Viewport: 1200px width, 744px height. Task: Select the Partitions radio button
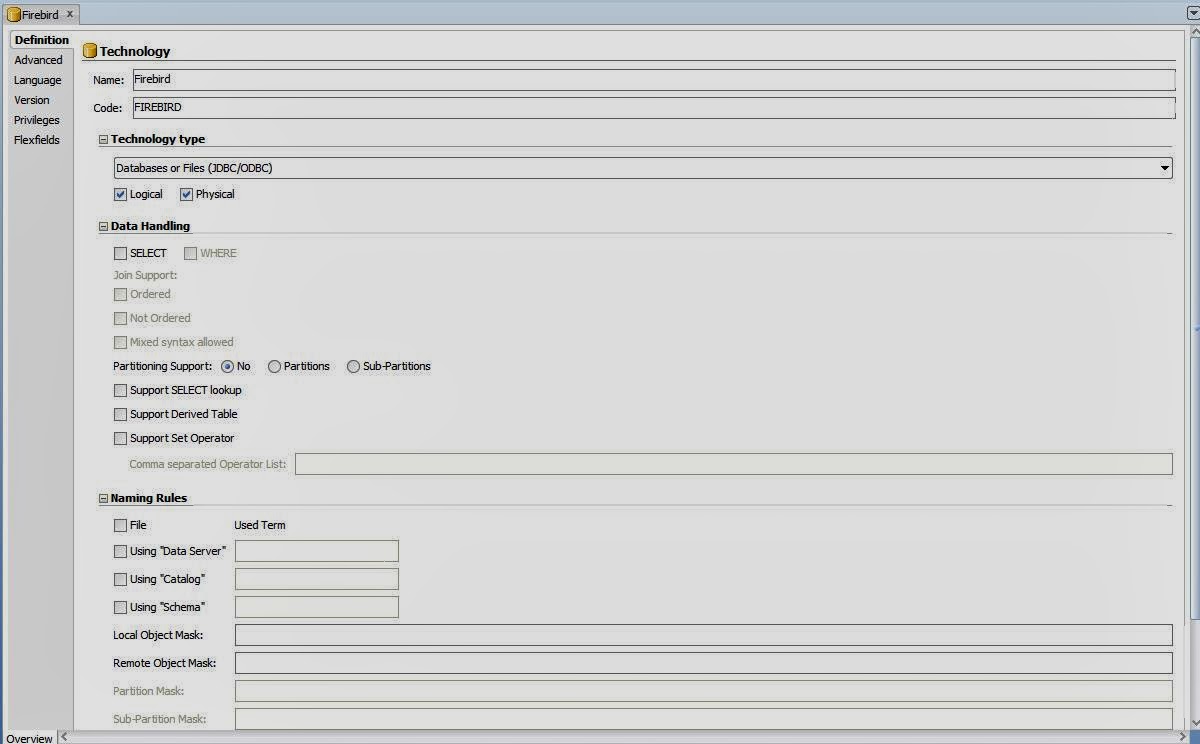click(x=274, y=367)
